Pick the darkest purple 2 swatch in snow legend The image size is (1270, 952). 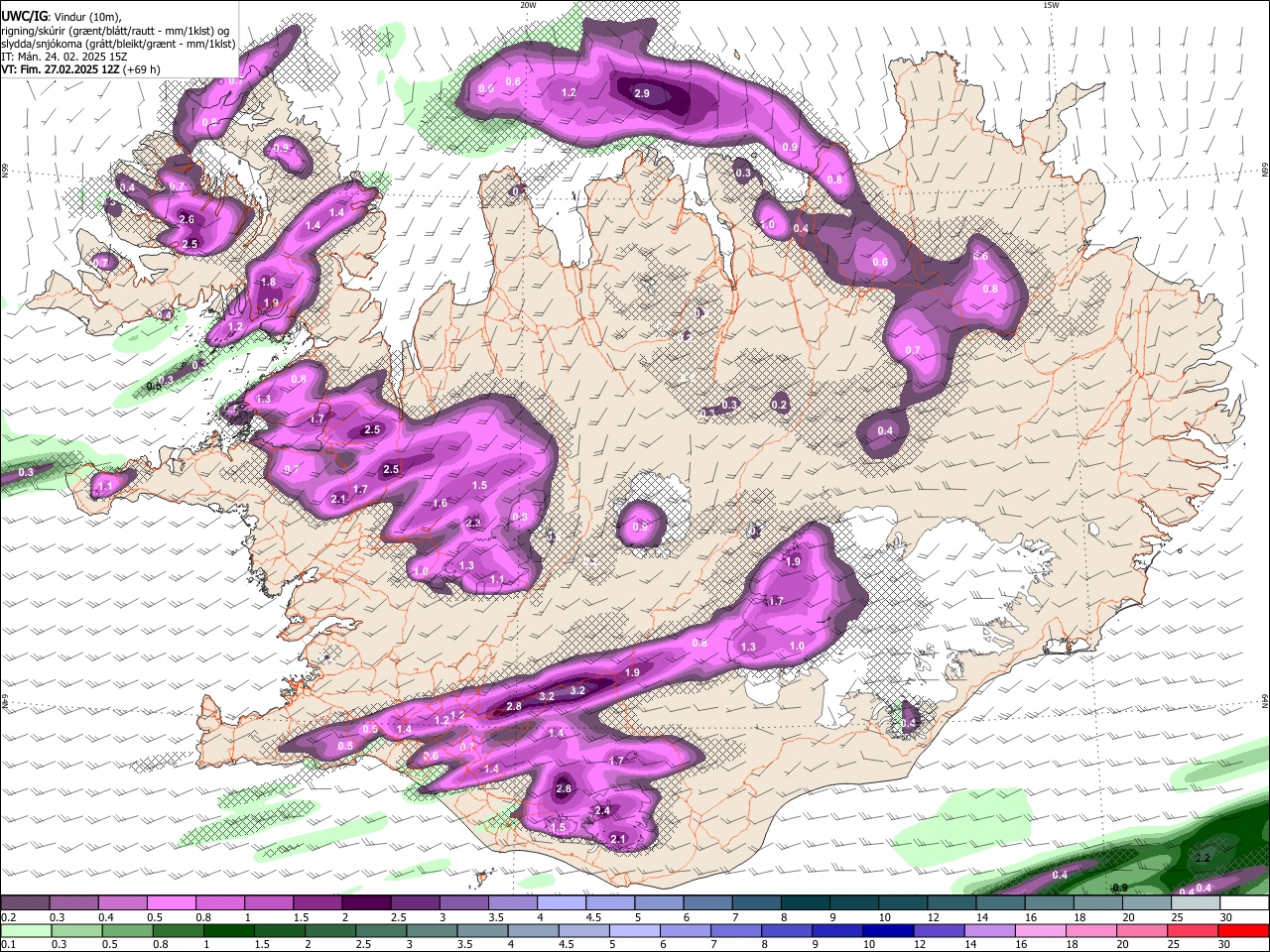point(365,903)
